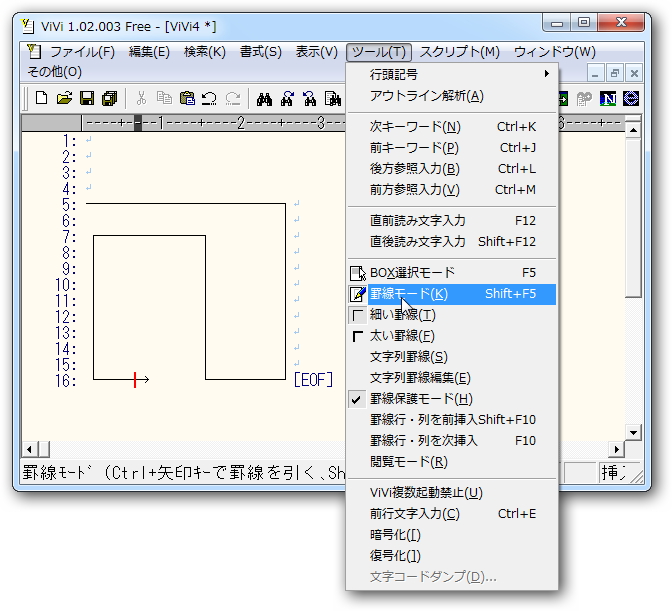Click line number 10 in the editor

click(65, 285)
